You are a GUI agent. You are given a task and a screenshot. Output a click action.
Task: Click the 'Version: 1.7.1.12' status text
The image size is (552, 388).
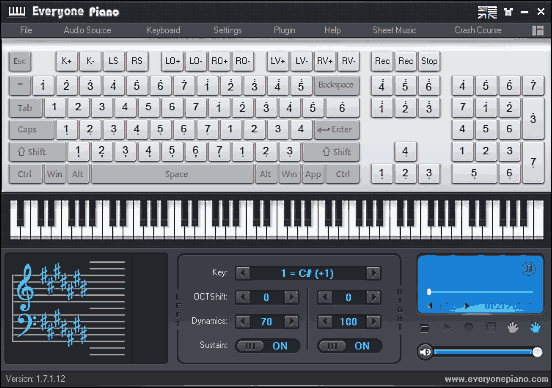coord(36,379)
